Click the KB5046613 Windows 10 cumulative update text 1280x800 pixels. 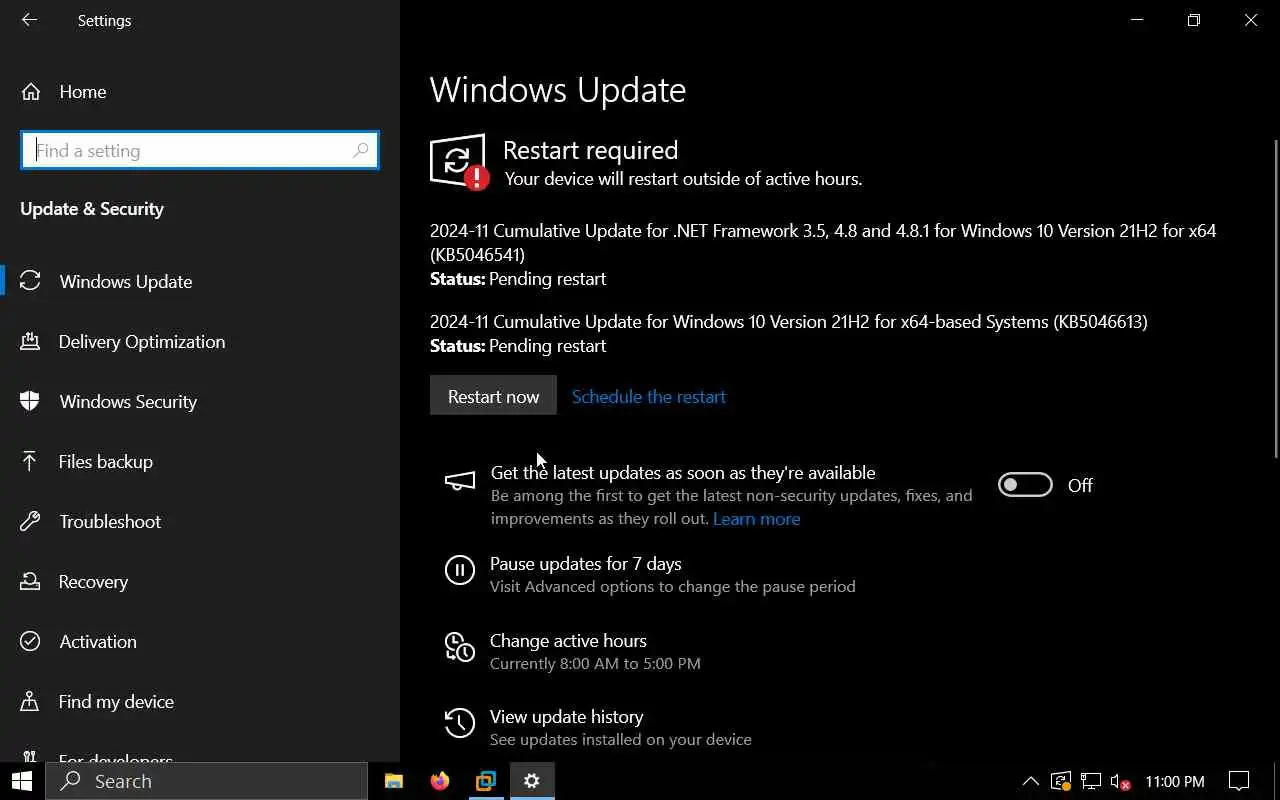point(789,322)
